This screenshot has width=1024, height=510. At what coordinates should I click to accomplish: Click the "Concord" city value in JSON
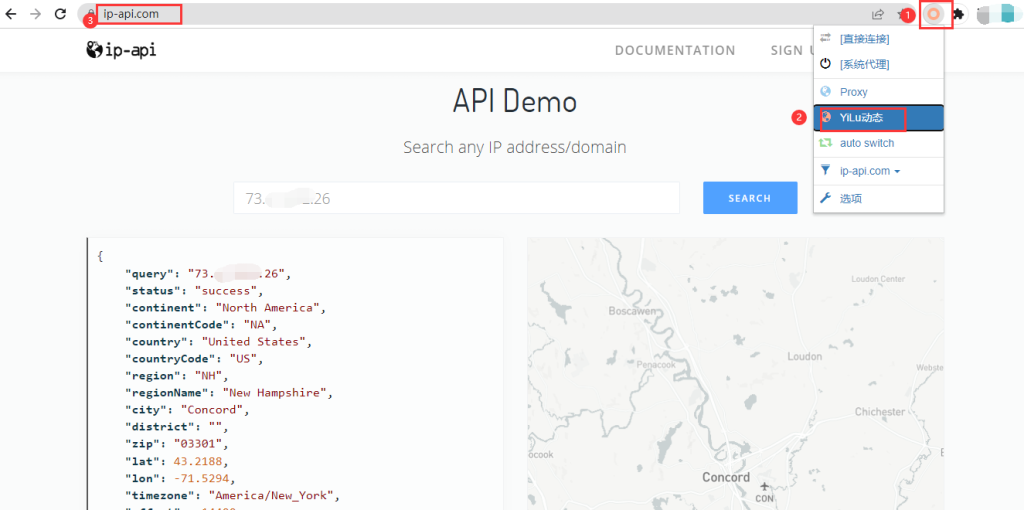pyautogui.click(x=212, y=409)
